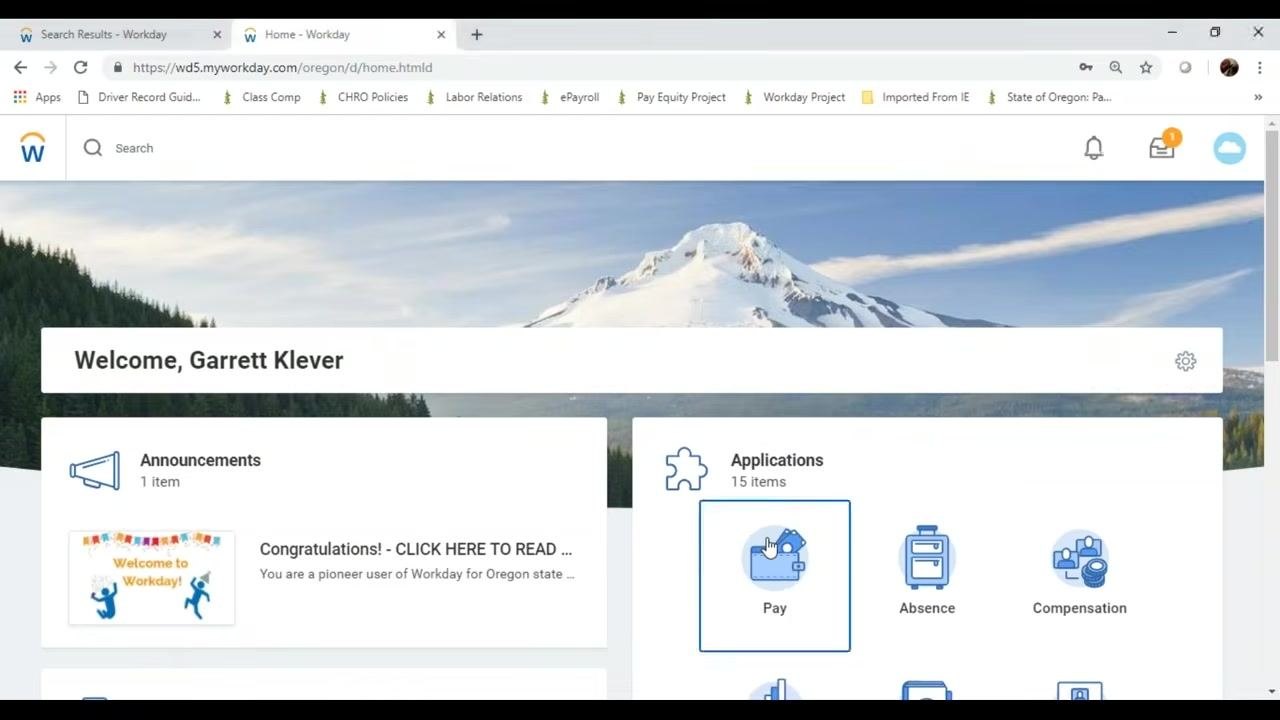Screen dimensions: 1280x720
Task: Open a new browser tab
Action: [x=477, y=34]
